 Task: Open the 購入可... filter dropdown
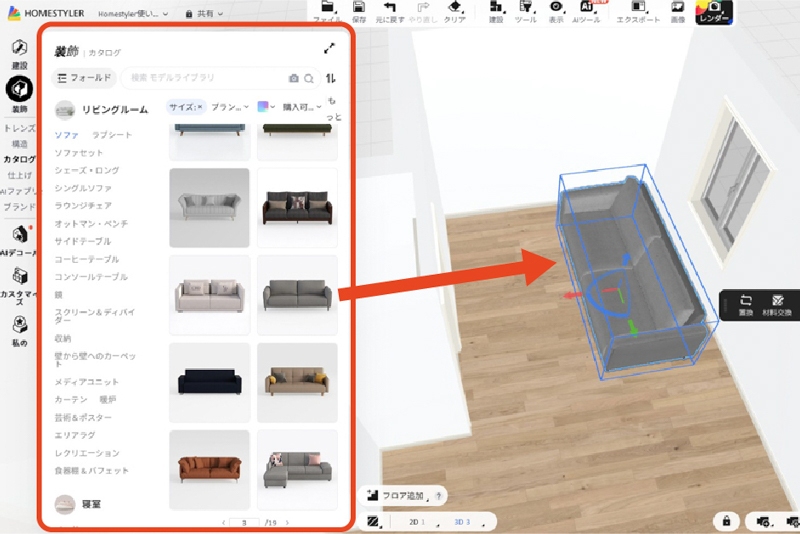pyautogui.click(x=302, y=107)
